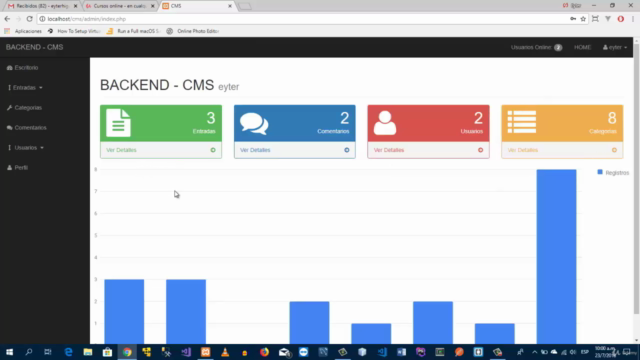
Task: Open Word from taskbar
Action: click(x=401, y=352)
